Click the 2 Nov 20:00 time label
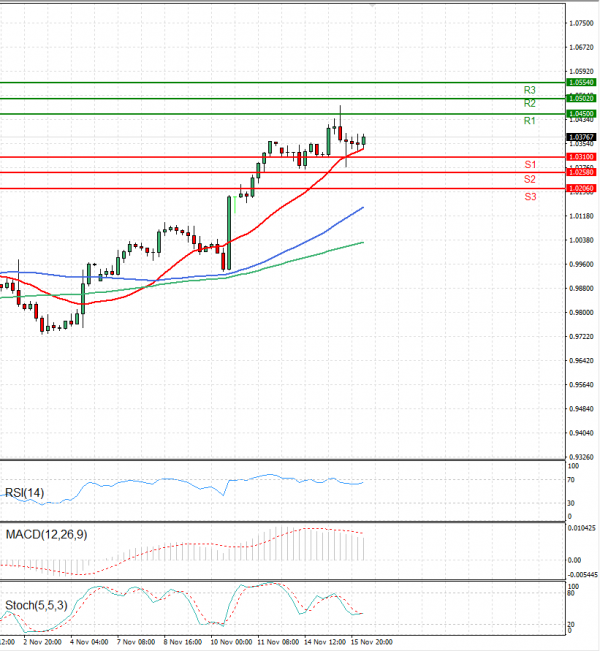The width and height of the screenshot is (600, 651). [x=42, y=642]
